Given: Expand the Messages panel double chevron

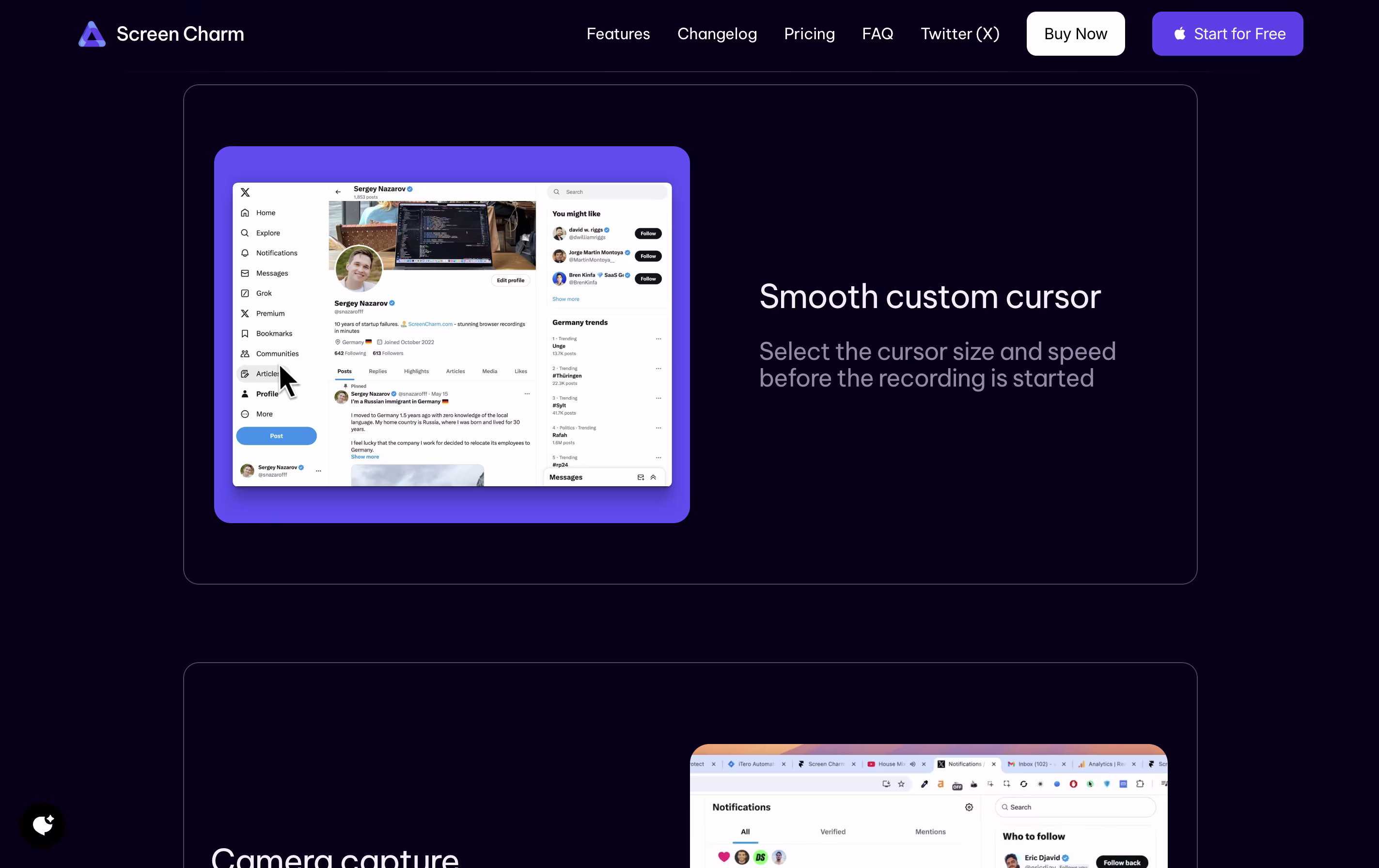Looking at the screenshot, I should click(653, 477).
